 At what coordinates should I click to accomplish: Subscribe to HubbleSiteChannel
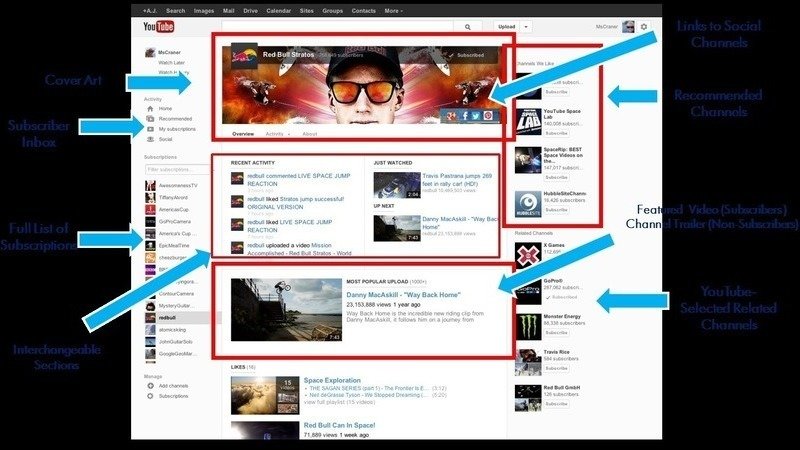click(556, 210)
